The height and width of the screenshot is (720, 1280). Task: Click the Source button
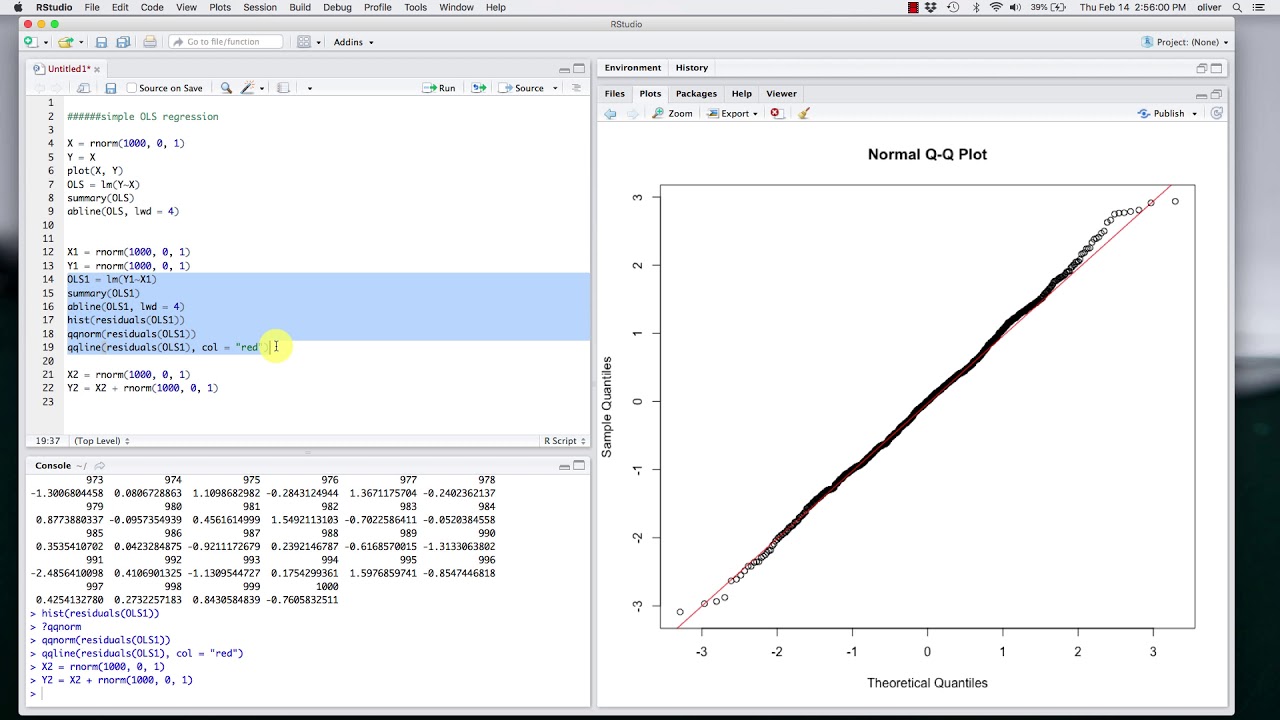(522, 88)
